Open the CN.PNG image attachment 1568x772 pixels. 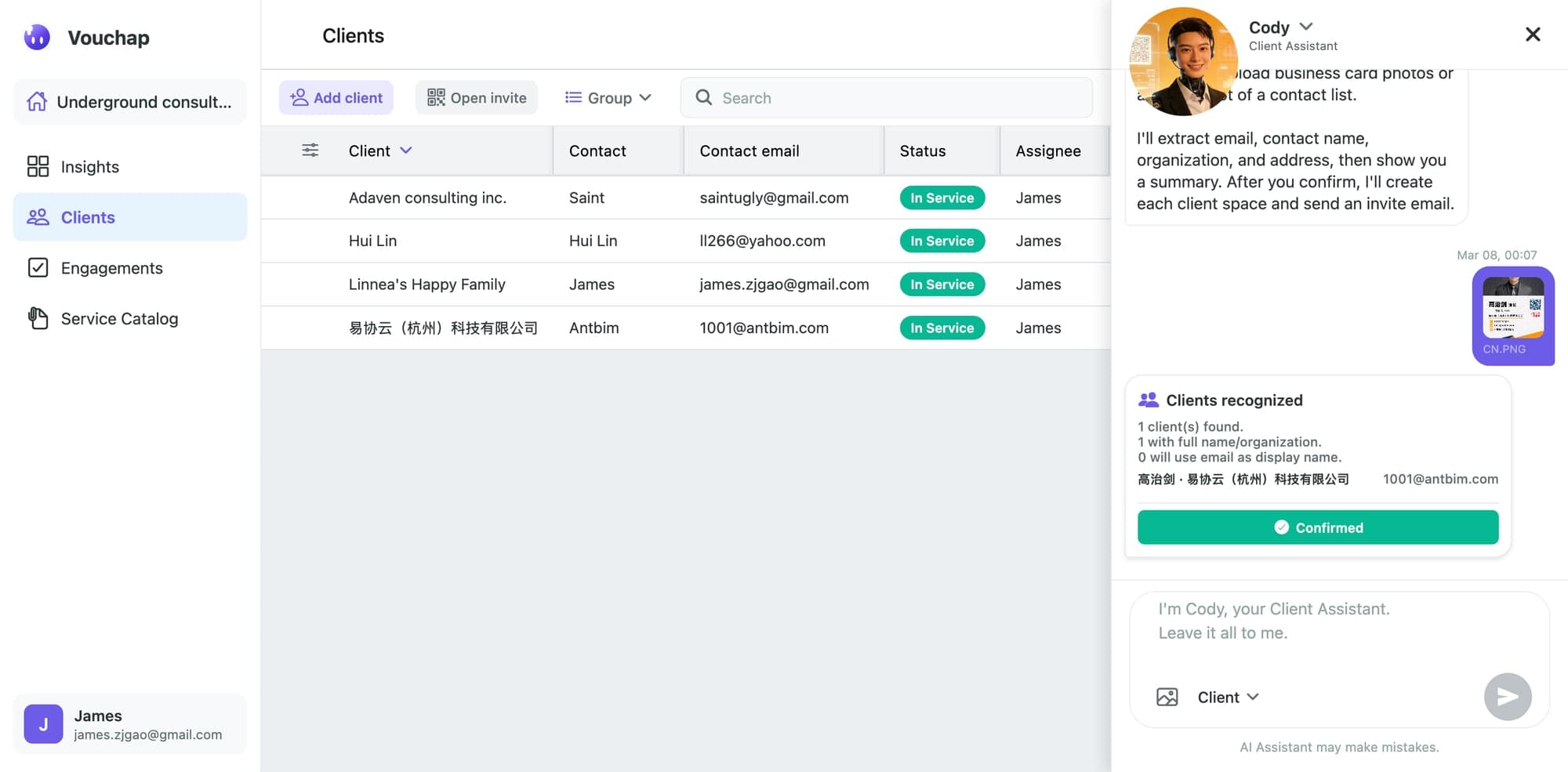[1512, 315]
